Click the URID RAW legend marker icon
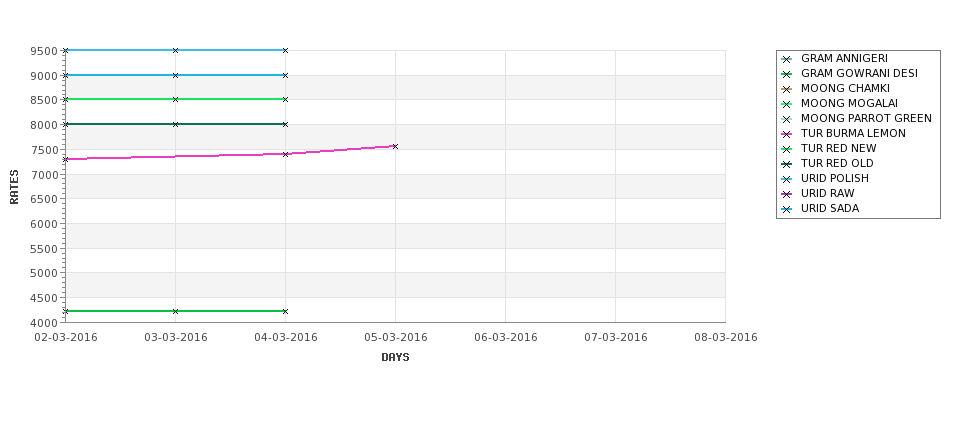975x429 pixels. 787,194
